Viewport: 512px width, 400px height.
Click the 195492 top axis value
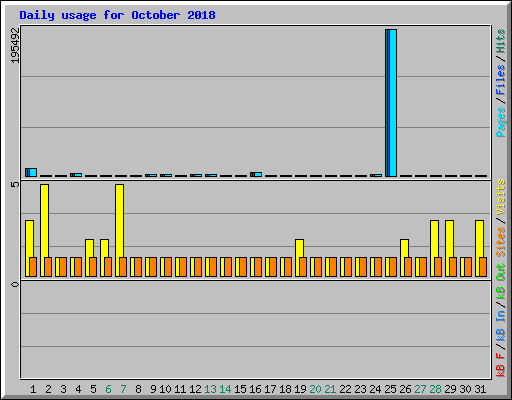click(x=15, y=45)
